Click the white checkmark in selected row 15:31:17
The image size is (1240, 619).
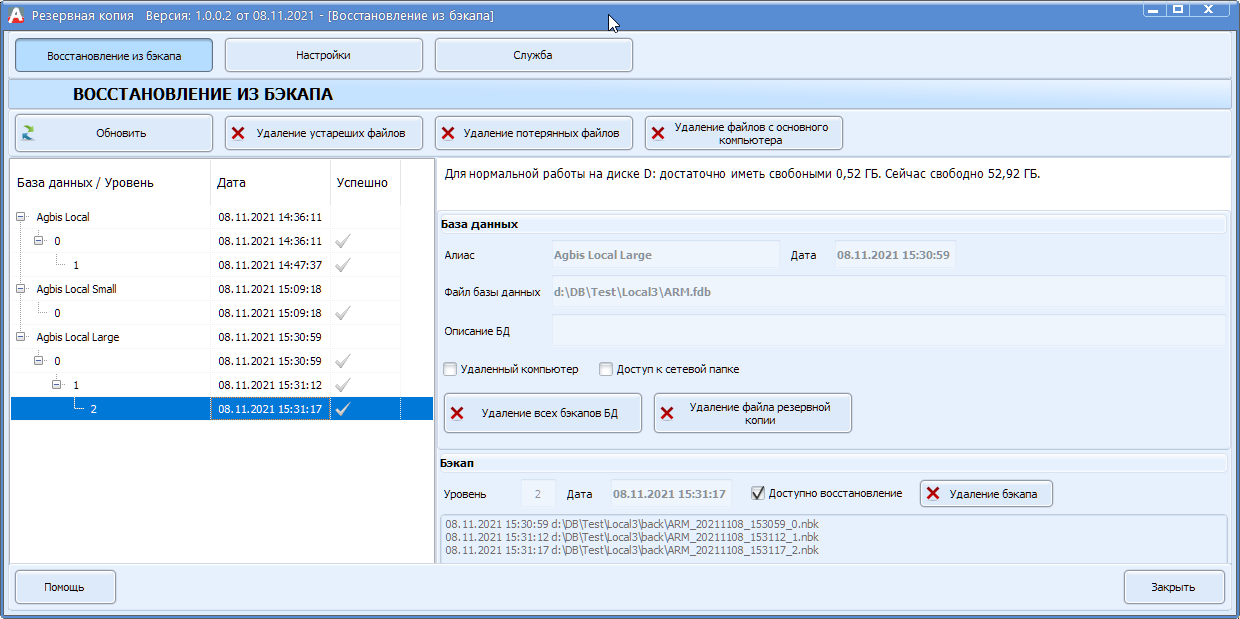343,408
